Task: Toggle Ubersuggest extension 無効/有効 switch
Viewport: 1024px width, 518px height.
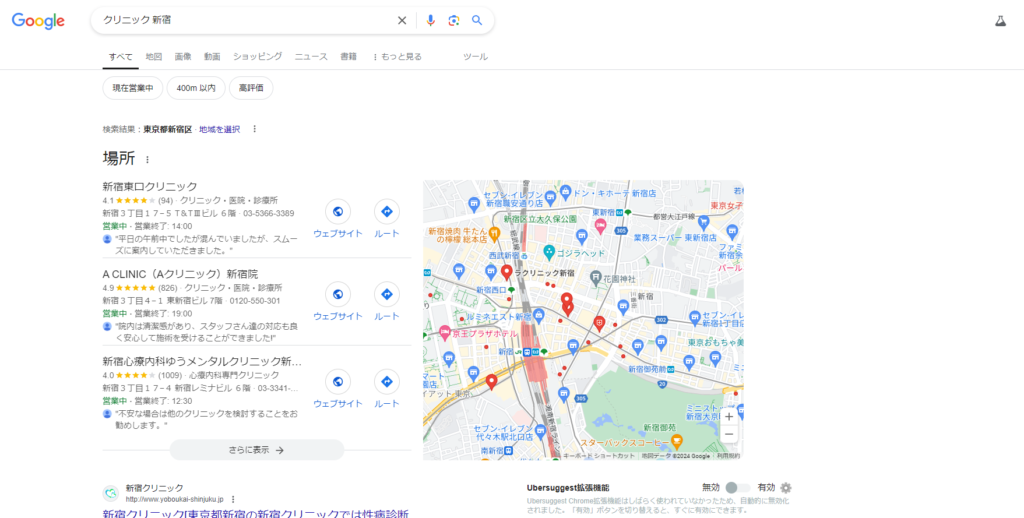Action: (738, 488)
